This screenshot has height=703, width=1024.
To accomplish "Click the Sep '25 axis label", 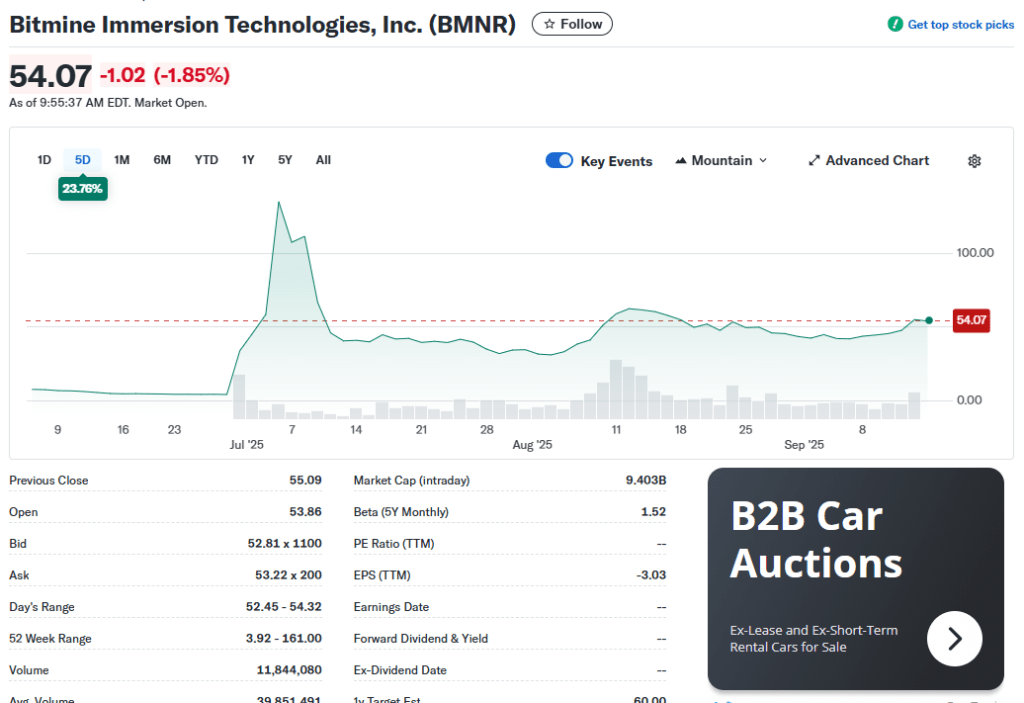I will coord(804,445).
